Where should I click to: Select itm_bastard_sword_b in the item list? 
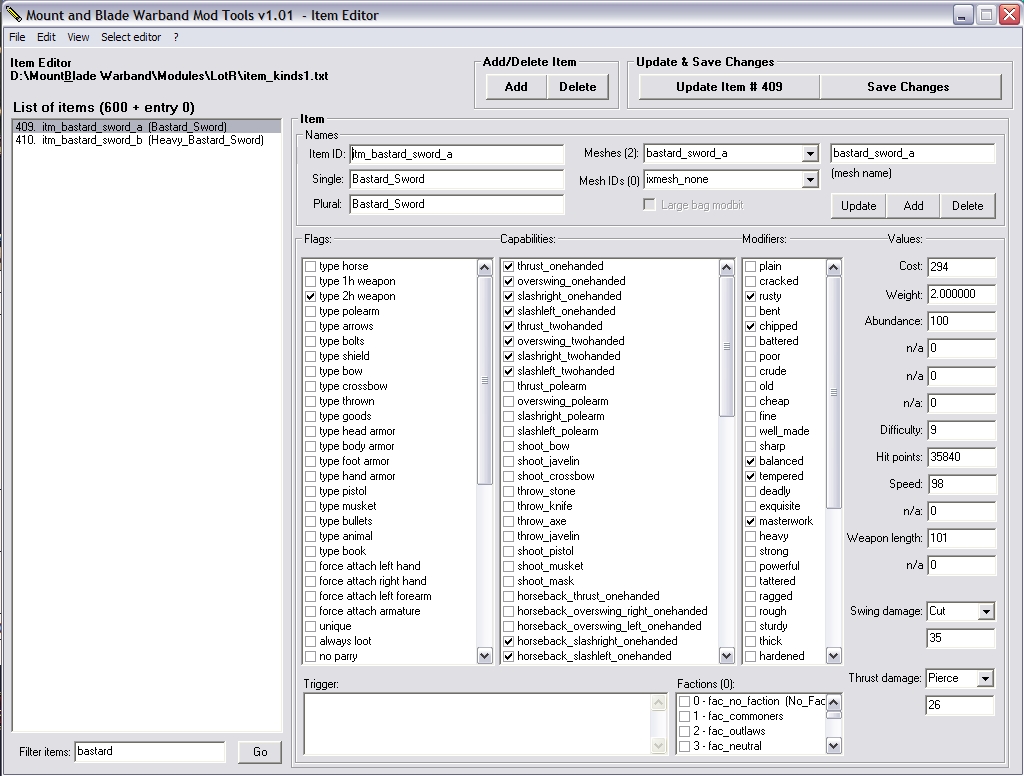coord(140,141)
